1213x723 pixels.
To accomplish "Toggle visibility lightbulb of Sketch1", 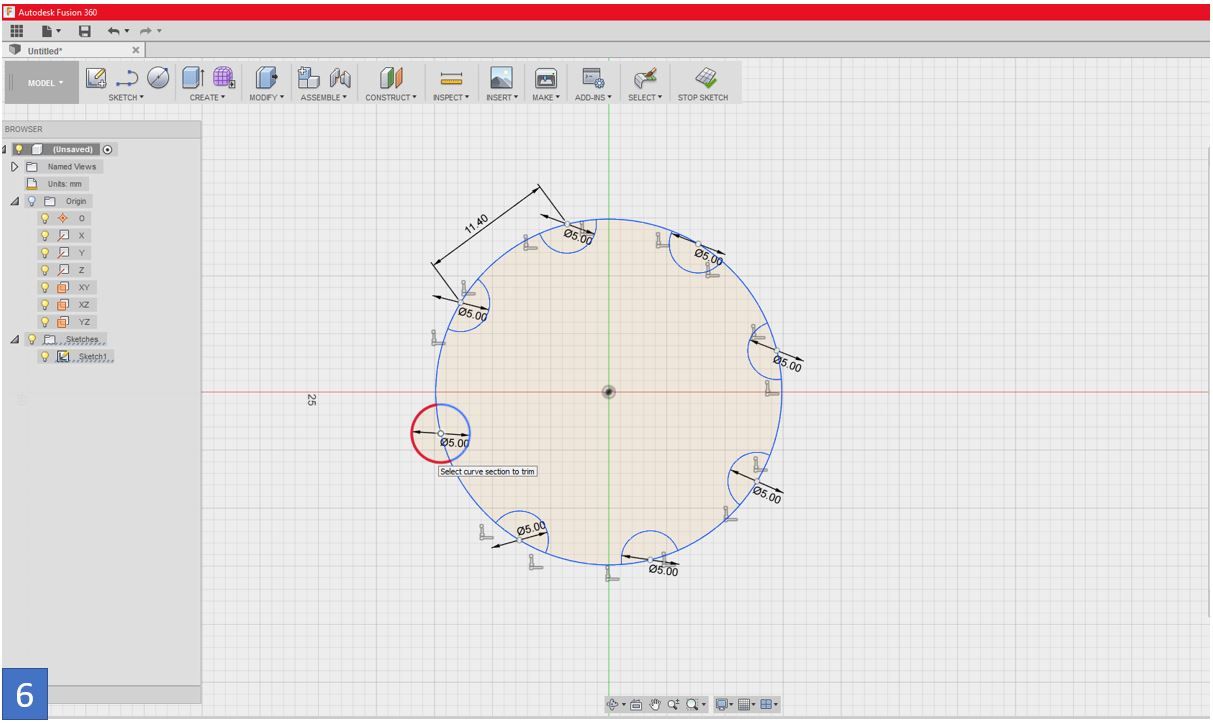I will point(44,357).
